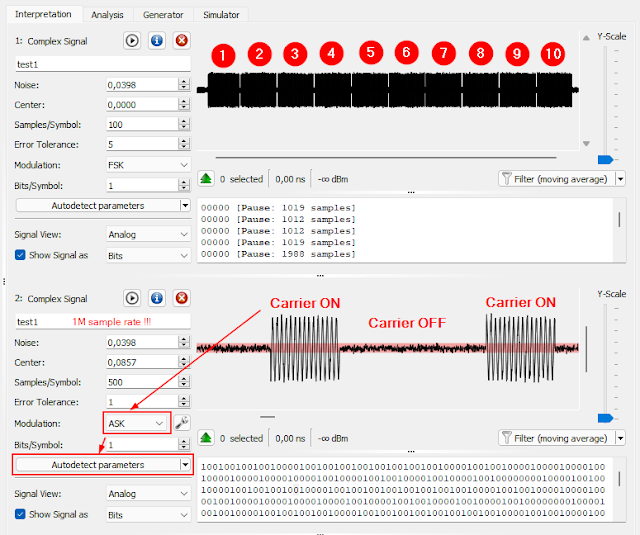The image size is (640, 535).
Task: Open Show Signal as Bits dropdown, signal 1
Action: click(148, 255)
